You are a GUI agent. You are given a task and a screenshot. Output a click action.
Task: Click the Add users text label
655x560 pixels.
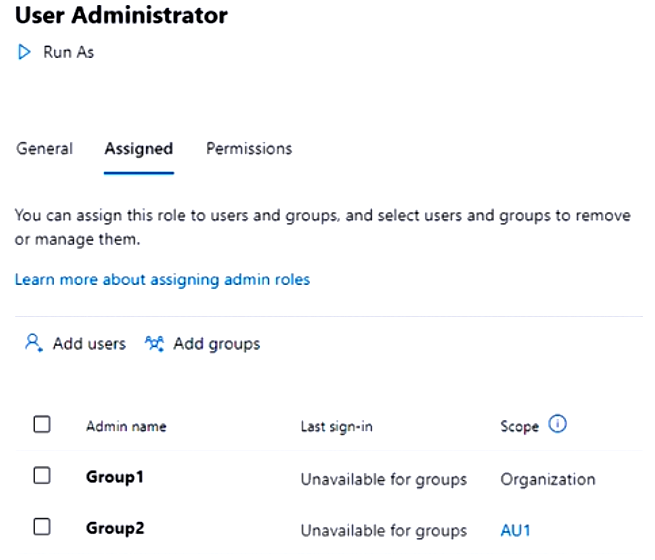[x=89, y=344]
